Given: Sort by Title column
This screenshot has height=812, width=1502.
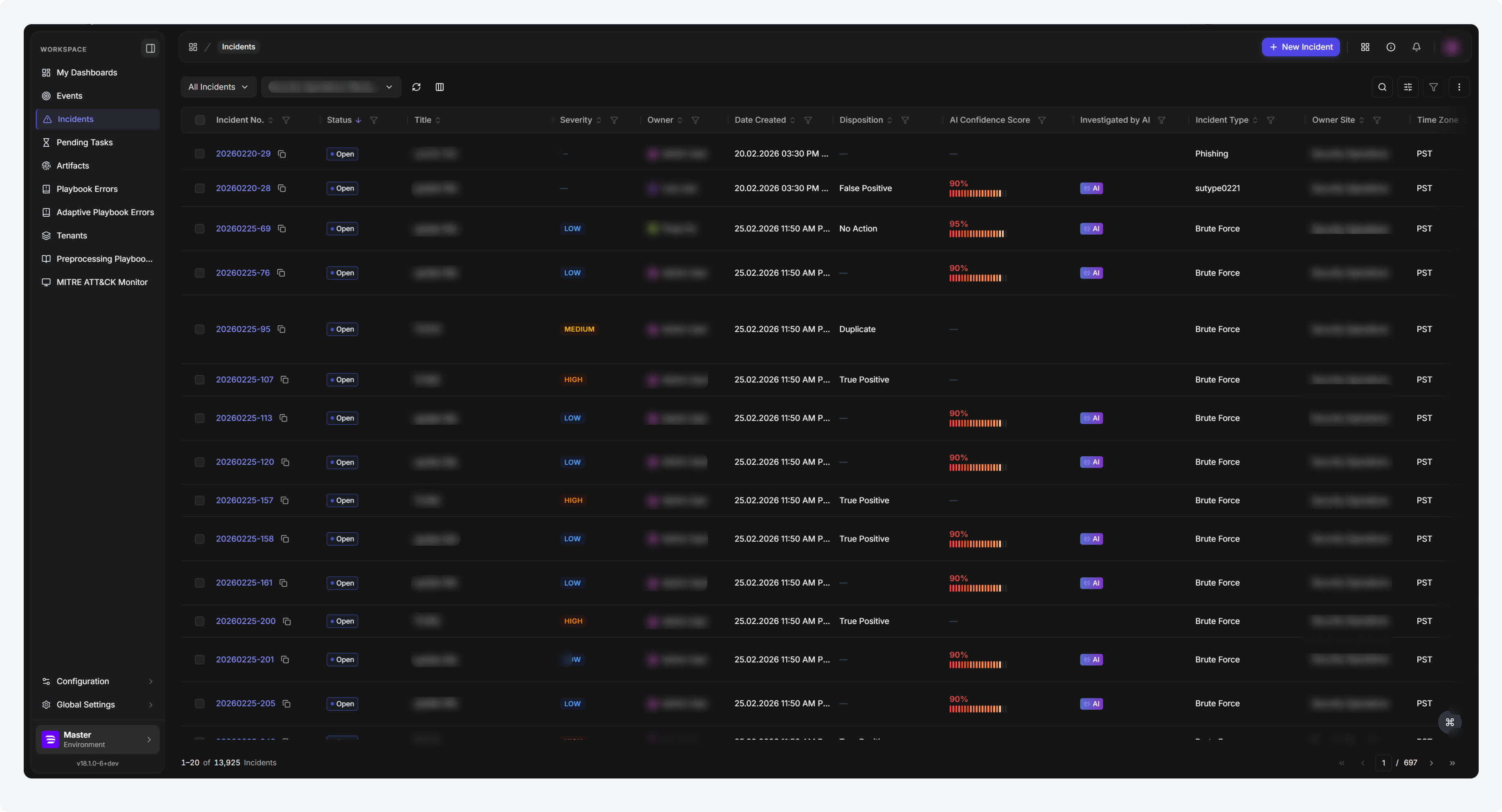Looking at the screenshot, I should (438, 120).
